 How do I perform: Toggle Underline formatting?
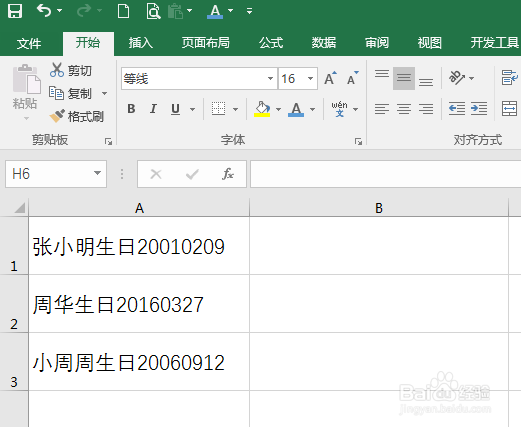[x=175, y=109]
